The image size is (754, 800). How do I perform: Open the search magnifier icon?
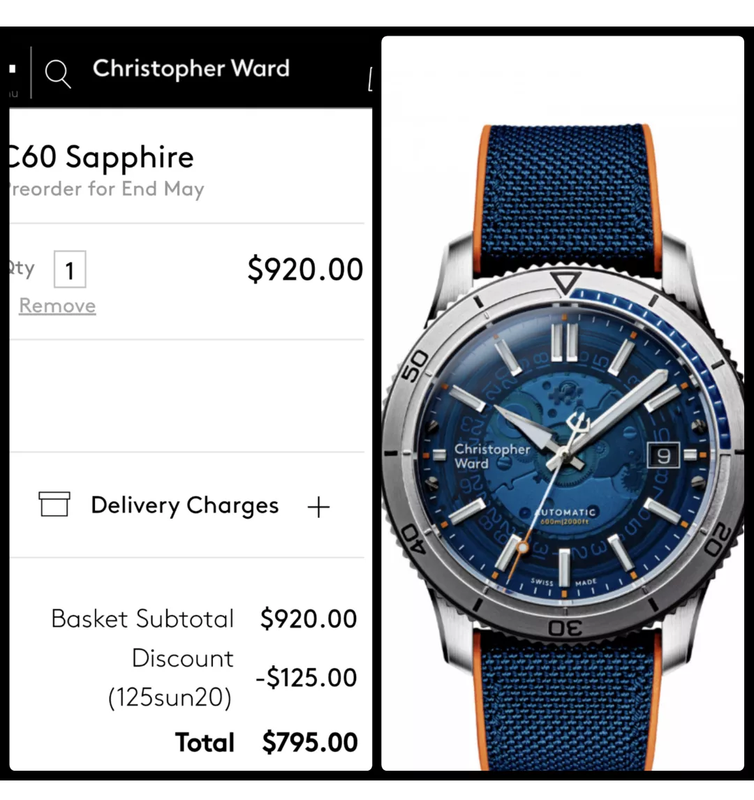(x=58, y=73)
